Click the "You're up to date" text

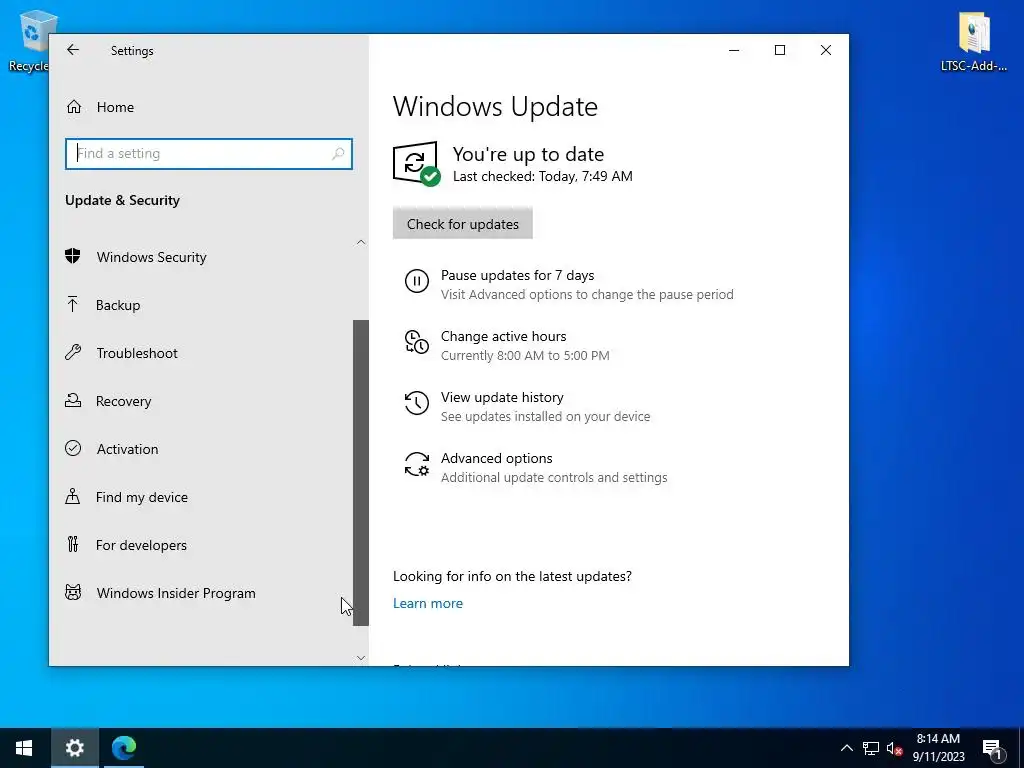(528, 154)
